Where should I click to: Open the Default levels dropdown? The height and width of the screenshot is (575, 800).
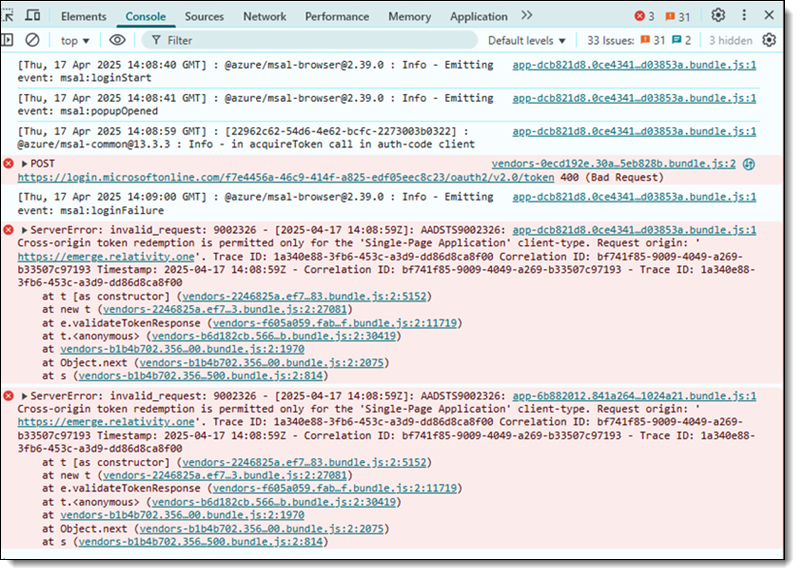(x=527, y=40)
